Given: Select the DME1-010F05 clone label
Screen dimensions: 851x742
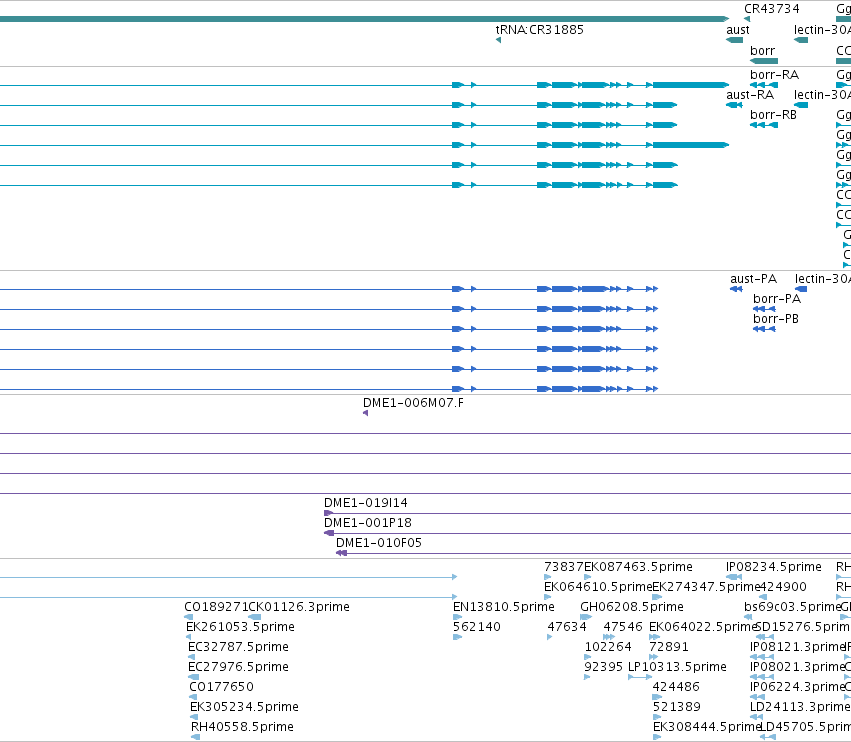Looking at the screenshot, I should (379, 543).
